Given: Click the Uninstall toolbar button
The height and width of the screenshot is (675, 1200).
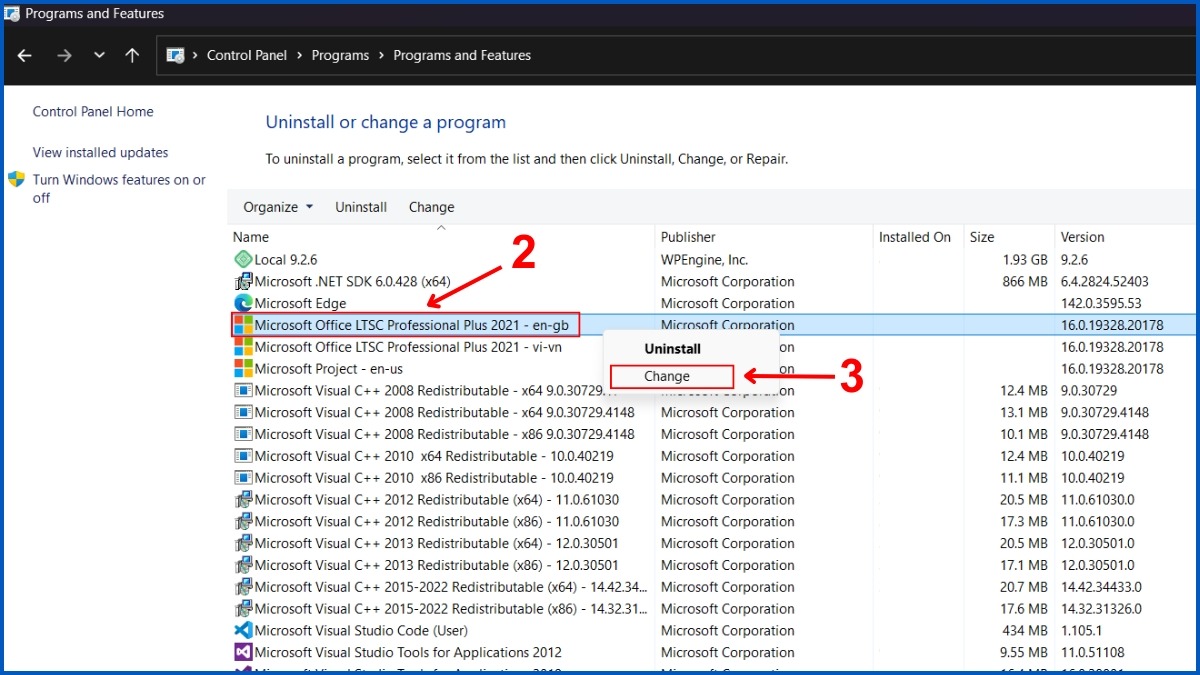Looking at the screenshot, I should (x=361, y=207).
